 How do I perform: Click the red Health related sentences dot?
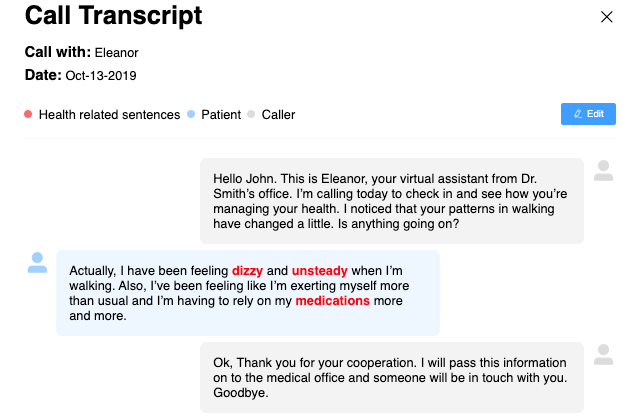point(28,114)
